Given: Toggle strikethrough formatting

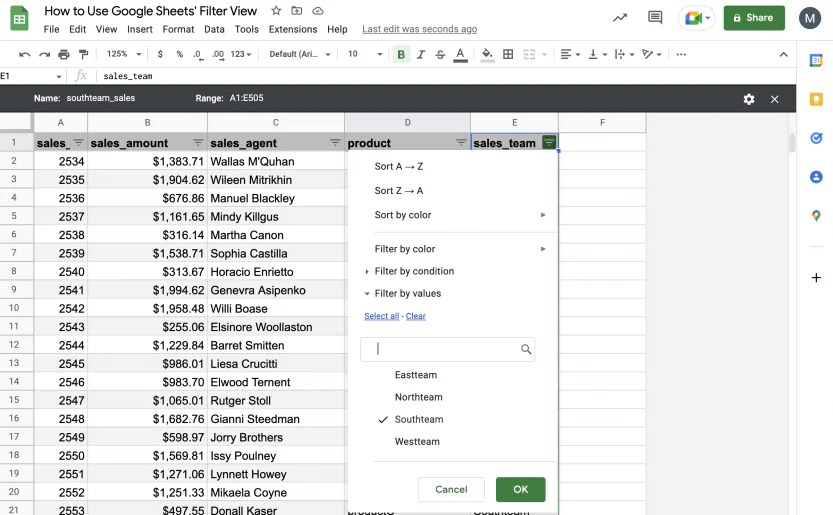Looking at the screenshot, I should coord(440,54).
